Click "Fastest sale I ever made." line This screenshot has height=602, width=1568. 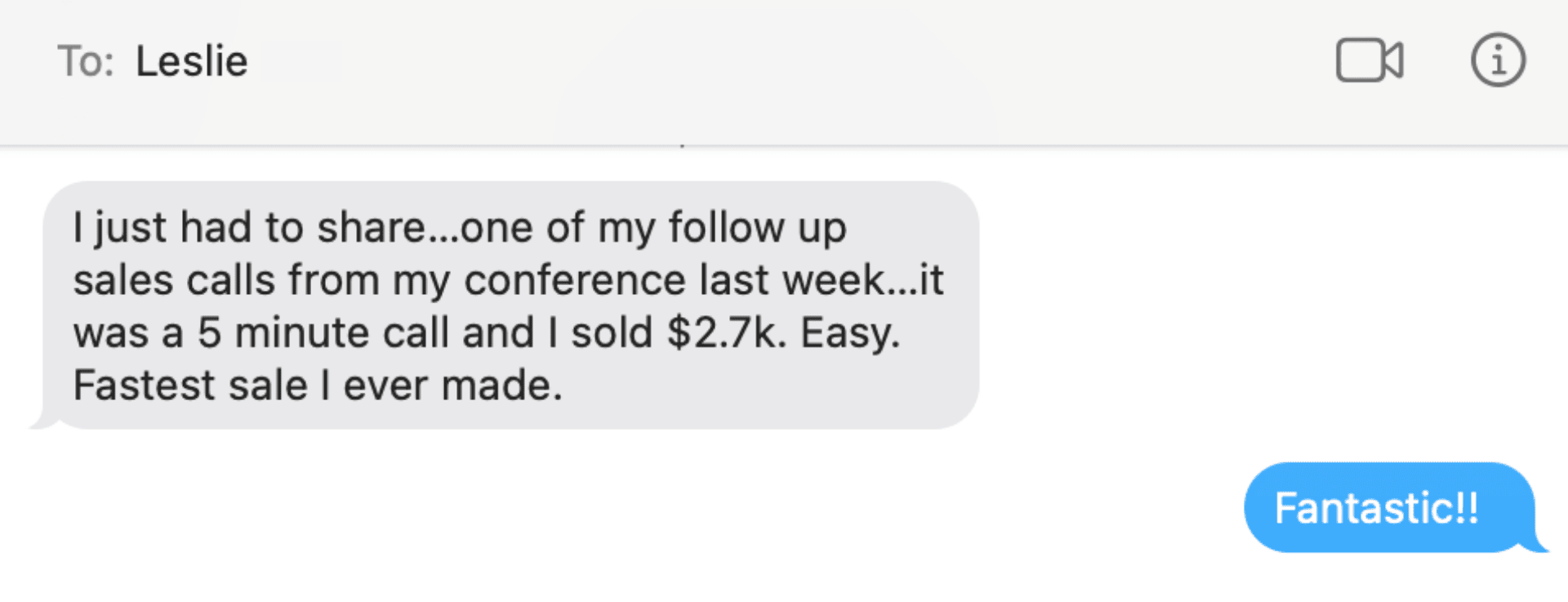click(x=318, y=386)
